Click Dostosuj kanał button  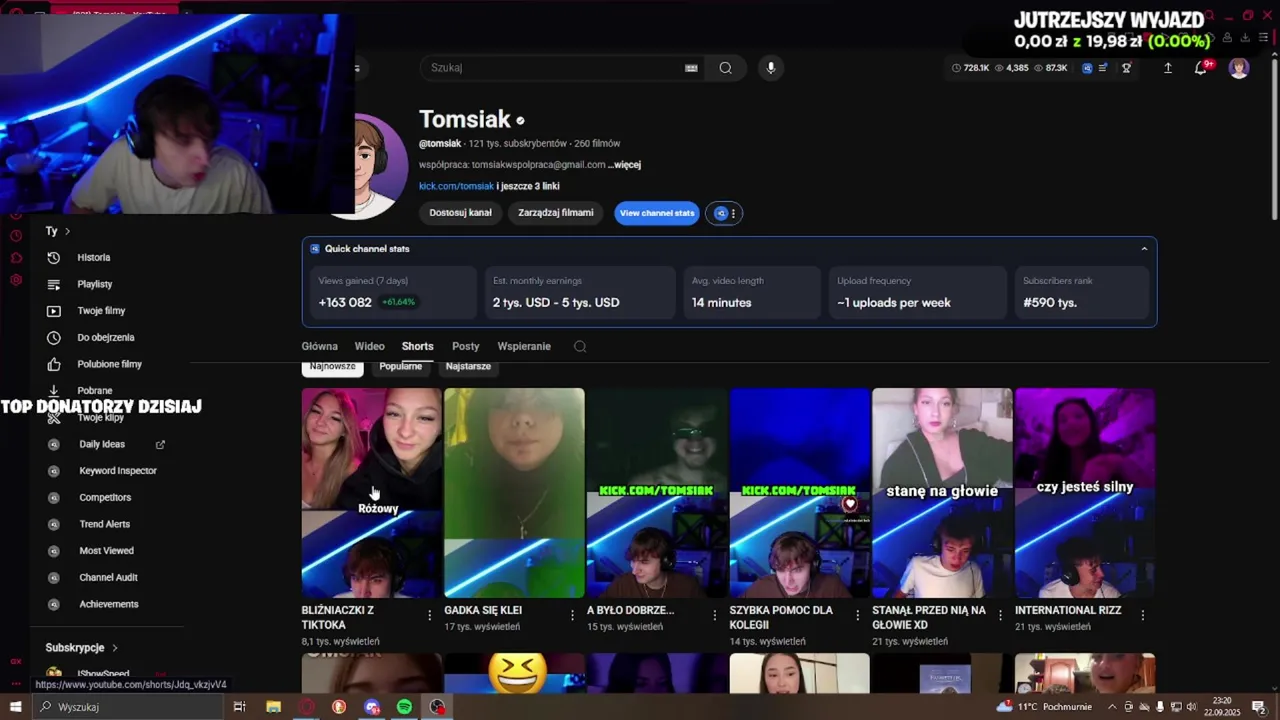point(461,213)
